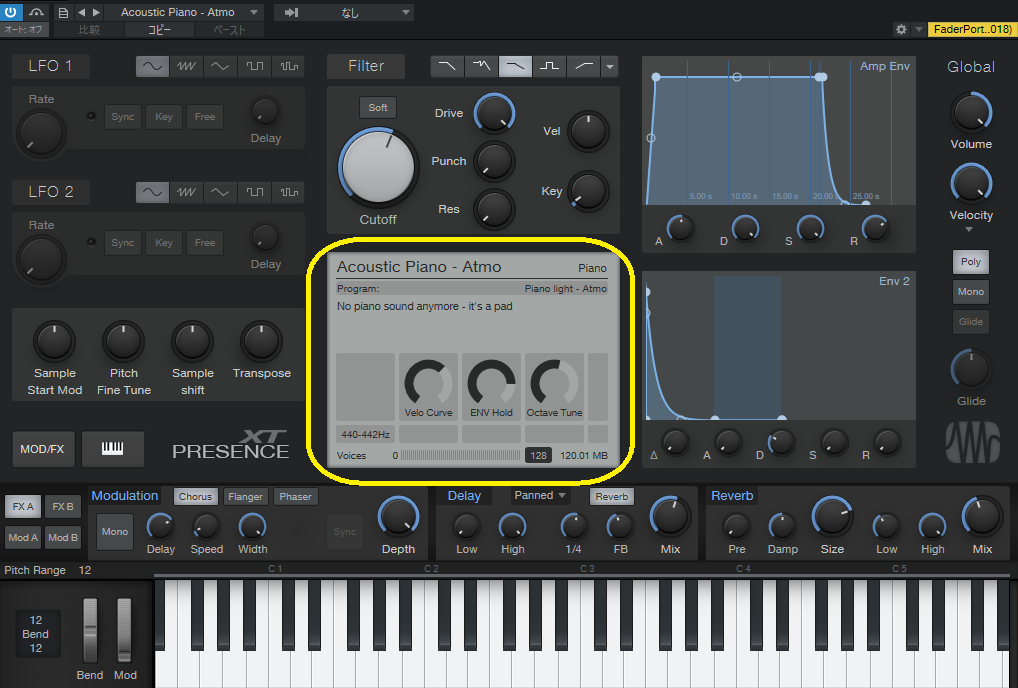The width and height of the screenshot is (1018, 688).
Task: Select the Phaser modulation type
Action: pos(295,497)
